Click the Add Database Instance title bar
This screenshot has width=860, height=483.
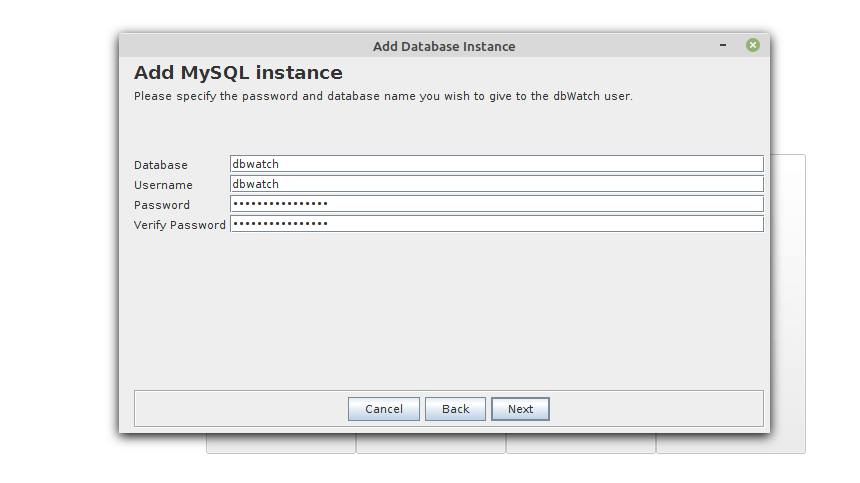[444, 46]
